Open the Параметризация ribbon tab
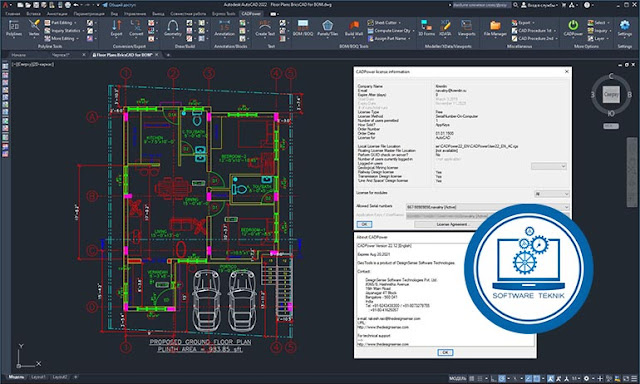 pyautogui.click(x=89, y=14)
